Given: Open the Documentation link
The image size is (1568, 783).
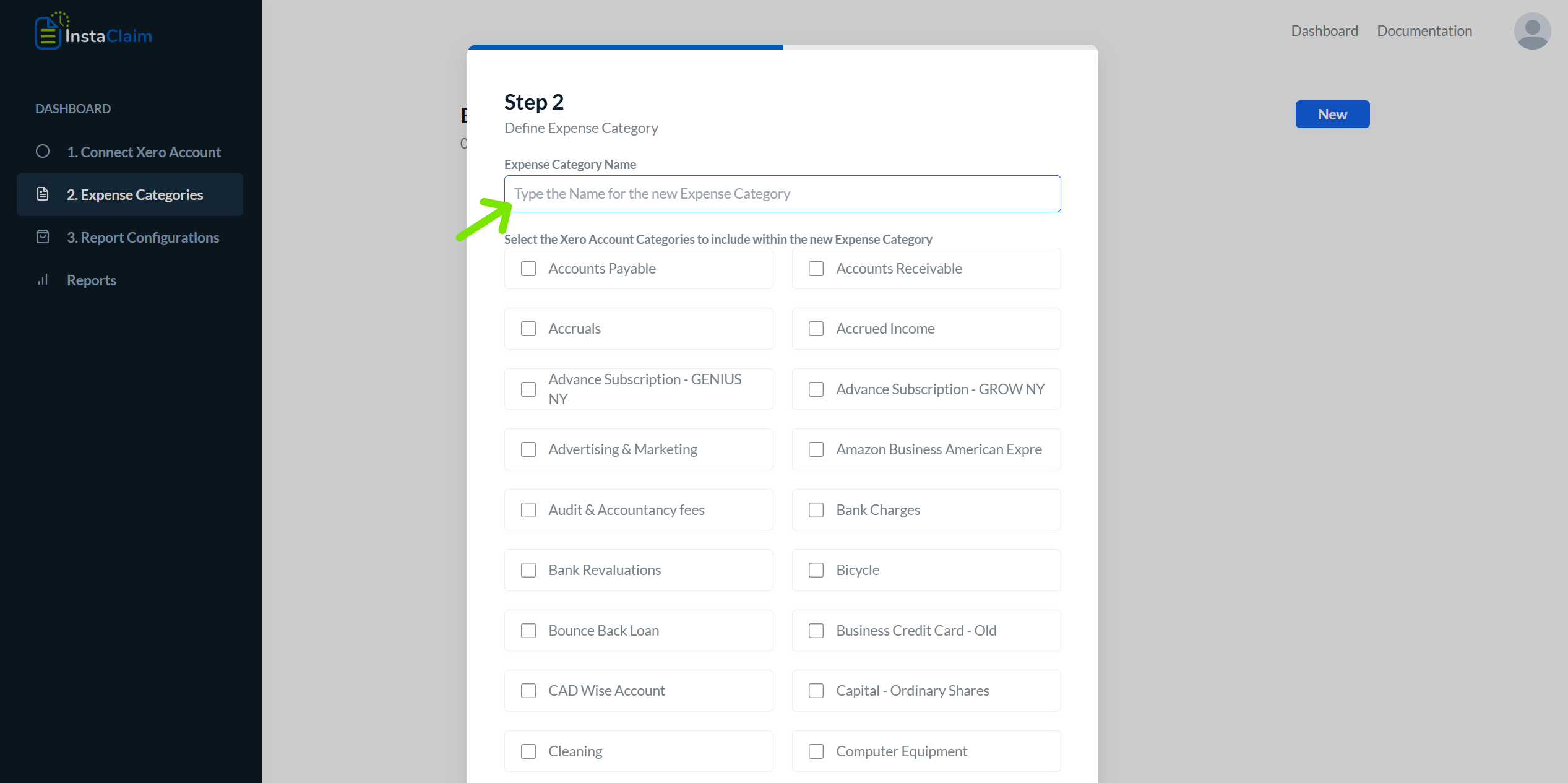Looking at the screenshot, I should point(1424,31).
